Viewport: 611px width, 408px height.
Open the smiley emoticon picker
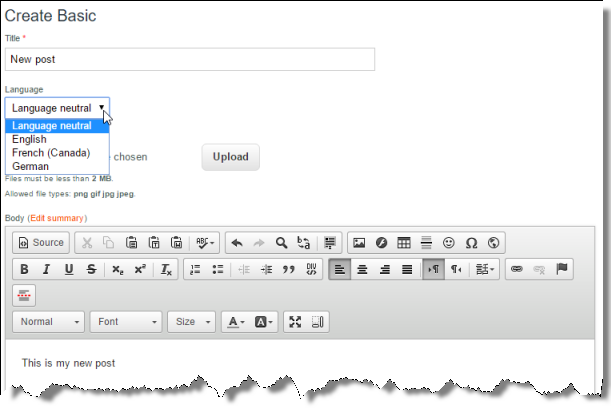[x=448, y=242]
